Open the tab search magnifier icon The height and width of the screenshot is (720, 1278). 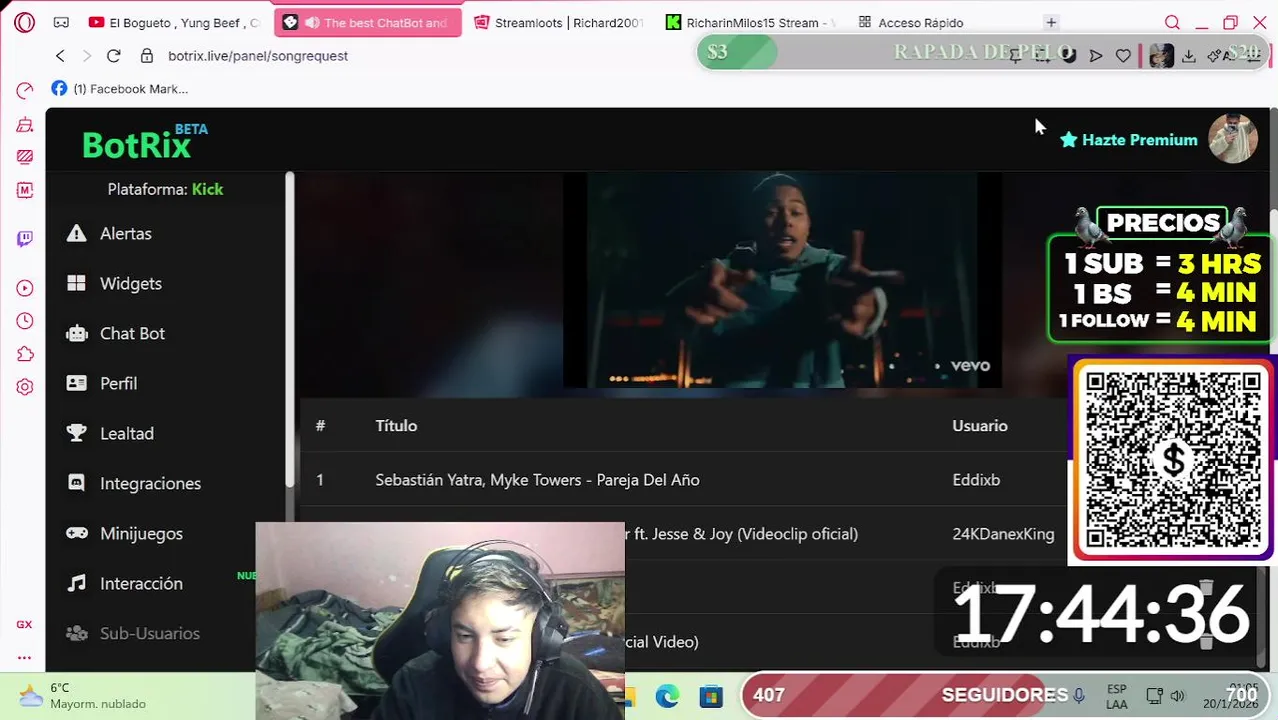point(1172,22)
